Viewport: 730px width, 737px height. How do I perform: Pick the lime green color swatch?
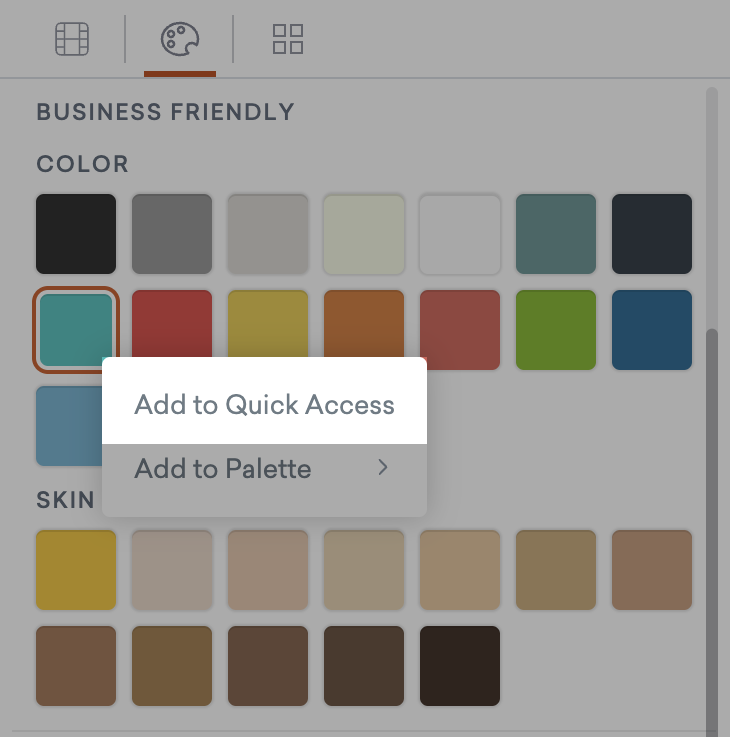coord(556,330)
